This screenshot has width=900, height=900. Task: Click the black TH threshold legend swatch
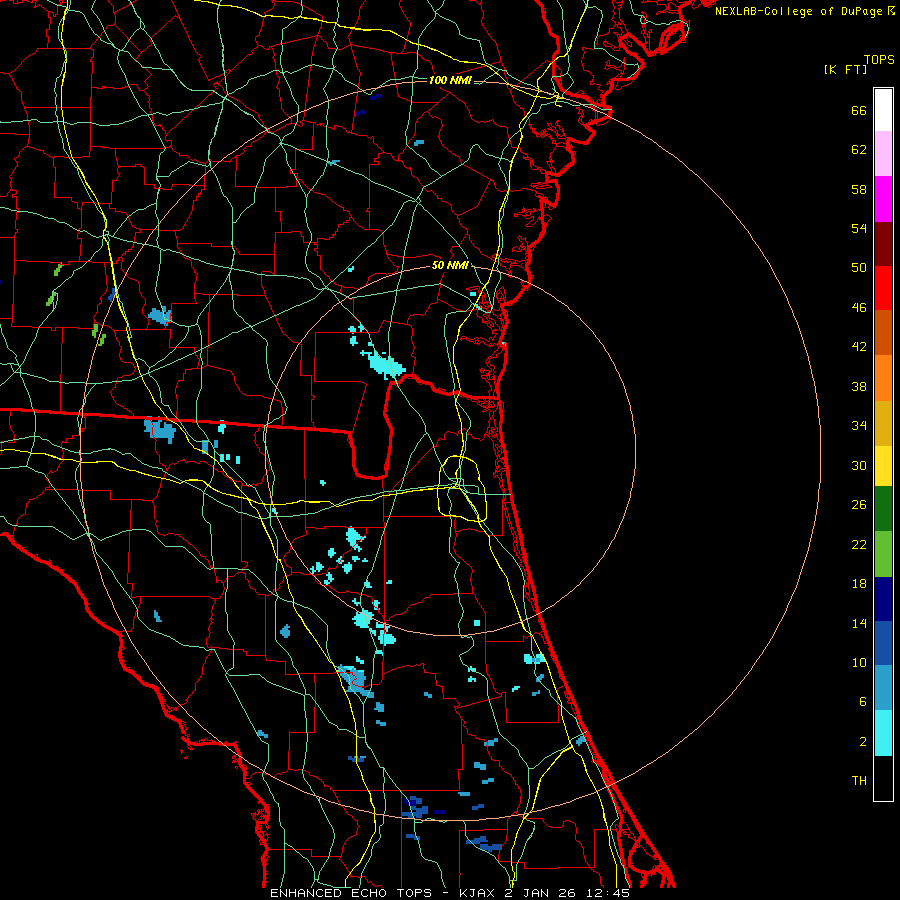(883, 778)
